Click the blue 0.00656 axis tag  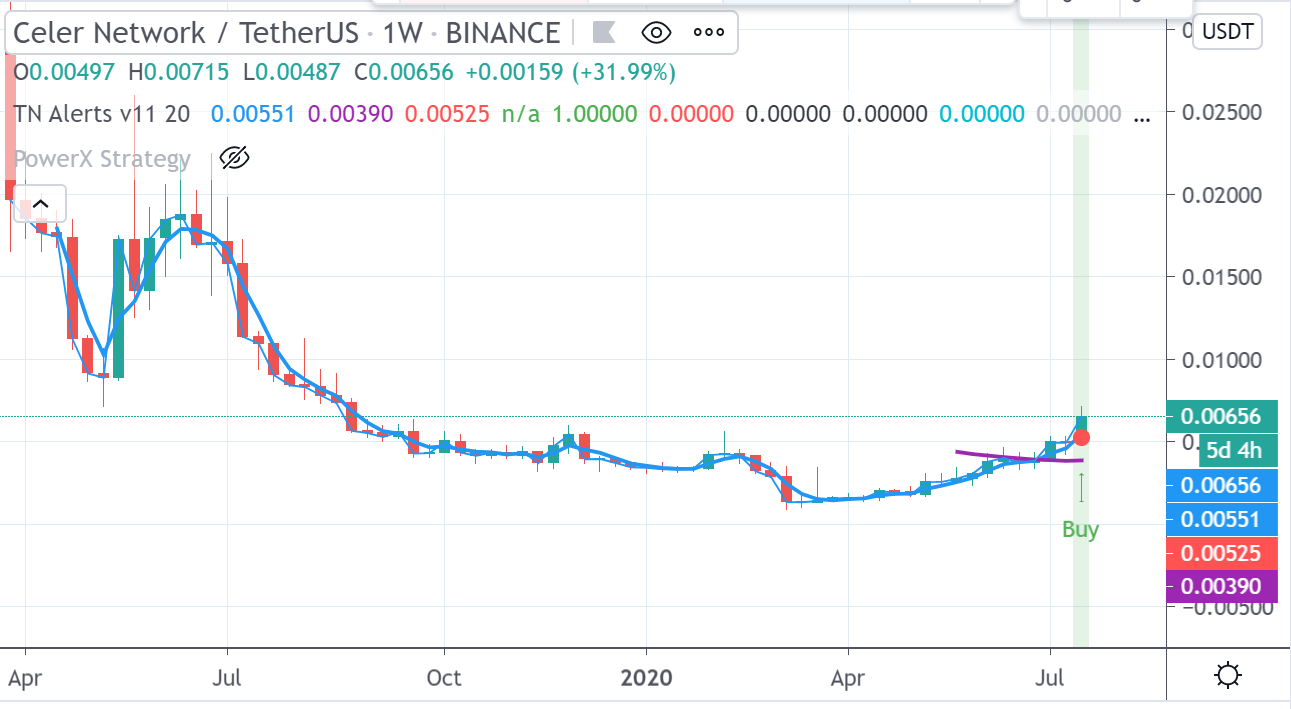[x=1220, y=486]
